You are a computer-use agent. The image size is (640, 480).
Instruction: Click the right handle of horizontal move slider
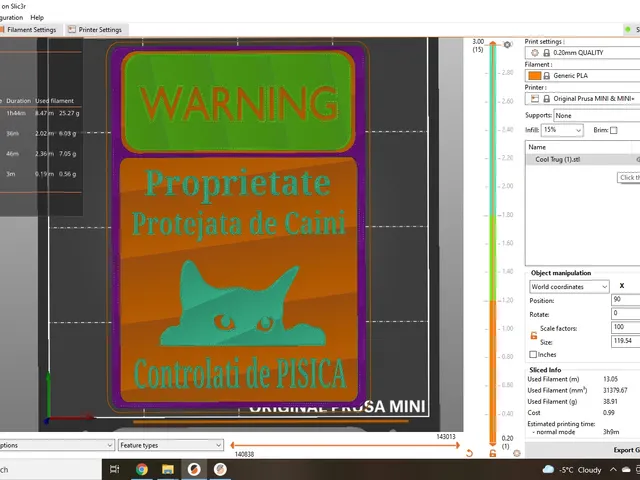point(458,445)
